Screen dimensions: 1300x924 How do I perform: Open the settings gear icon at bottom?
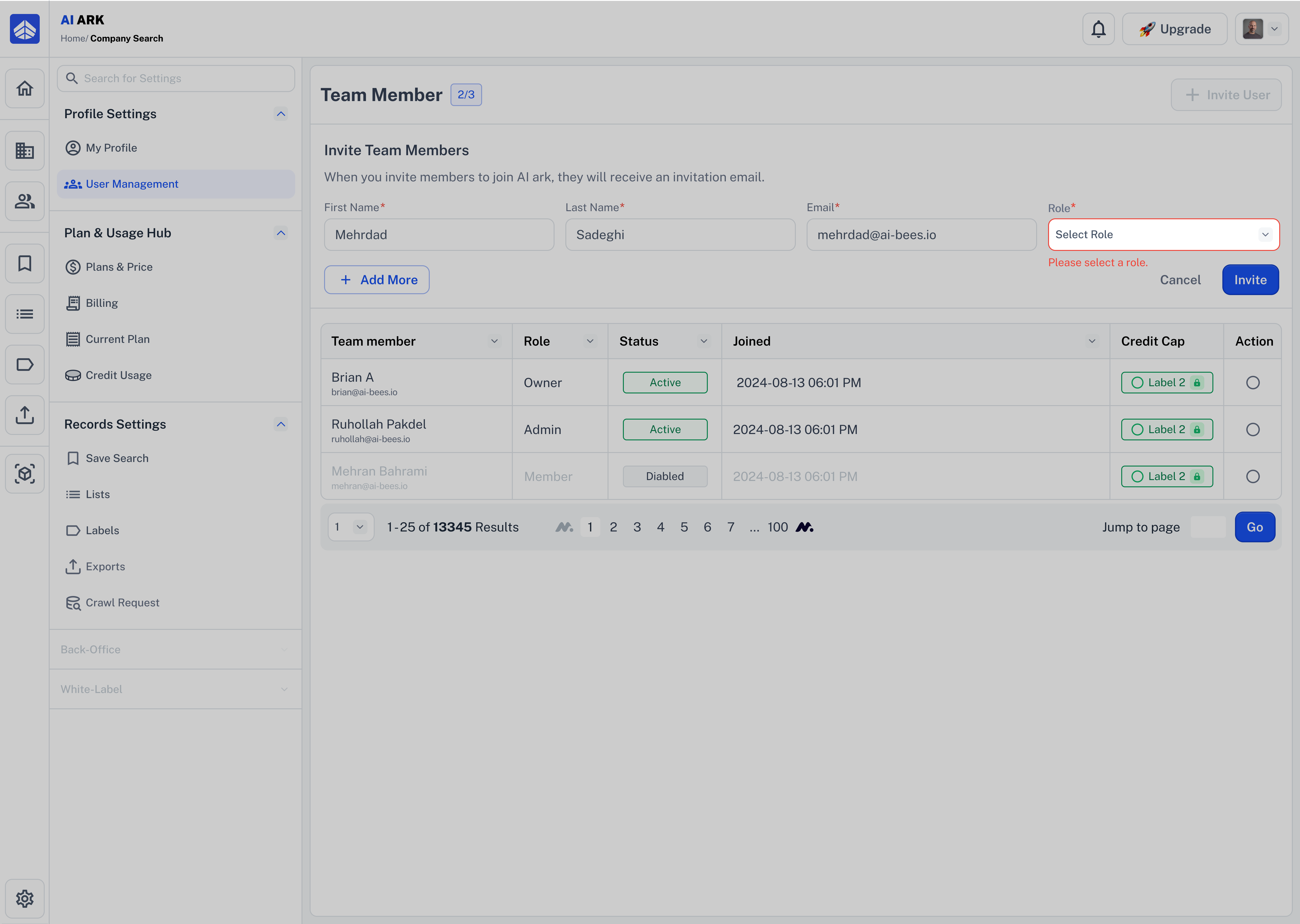24,899
